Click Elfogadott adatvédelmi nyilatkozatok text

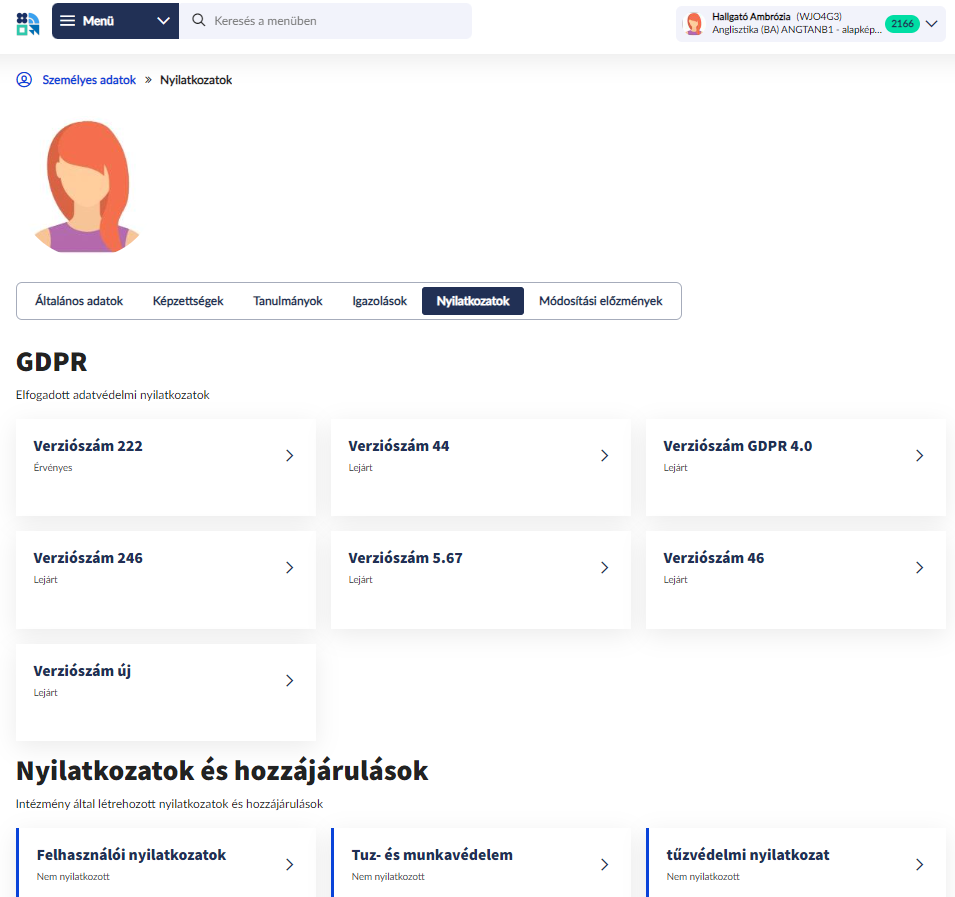(x=113, y=395)
